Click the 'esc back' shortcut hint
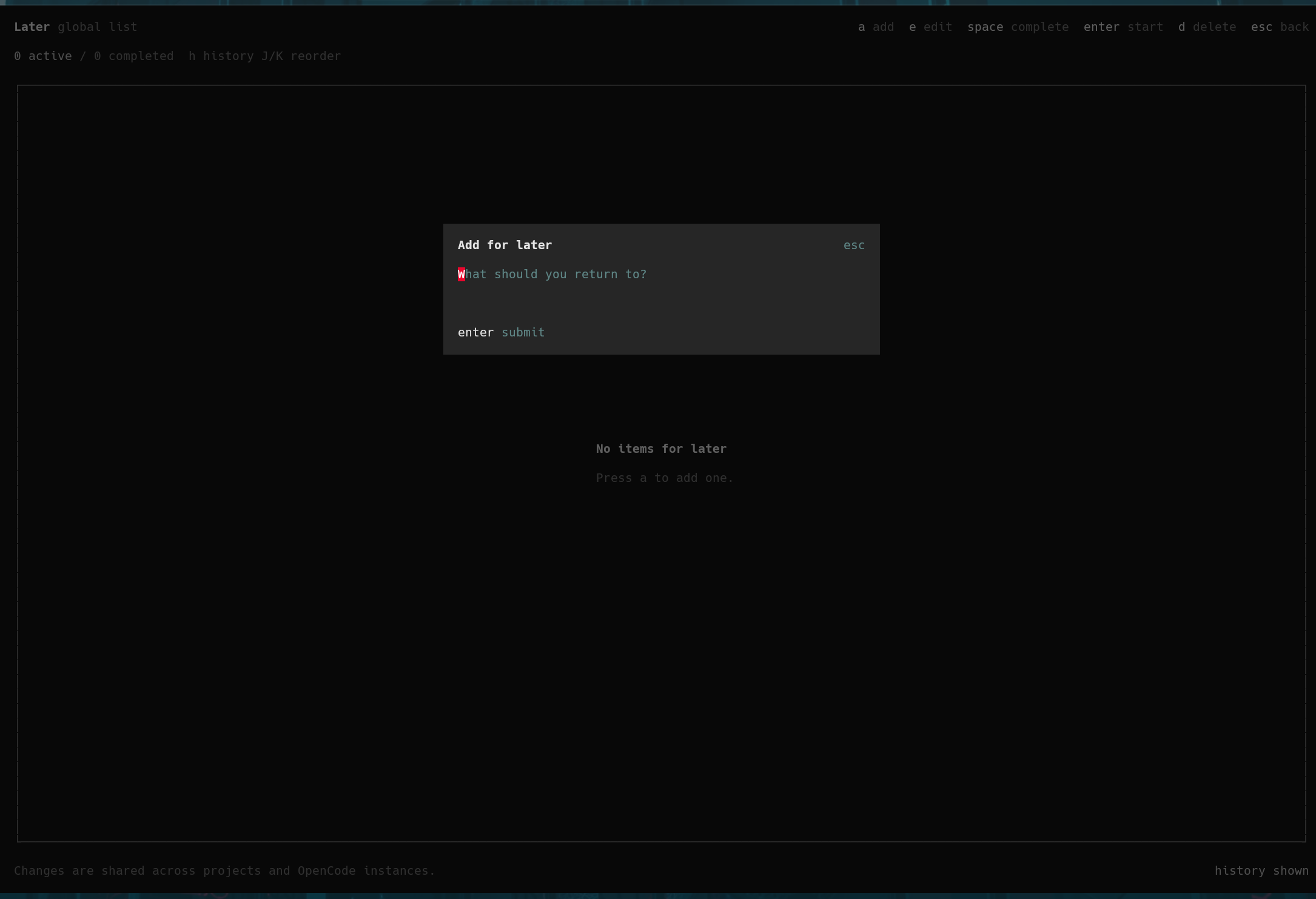 [x=1280, y=27]
